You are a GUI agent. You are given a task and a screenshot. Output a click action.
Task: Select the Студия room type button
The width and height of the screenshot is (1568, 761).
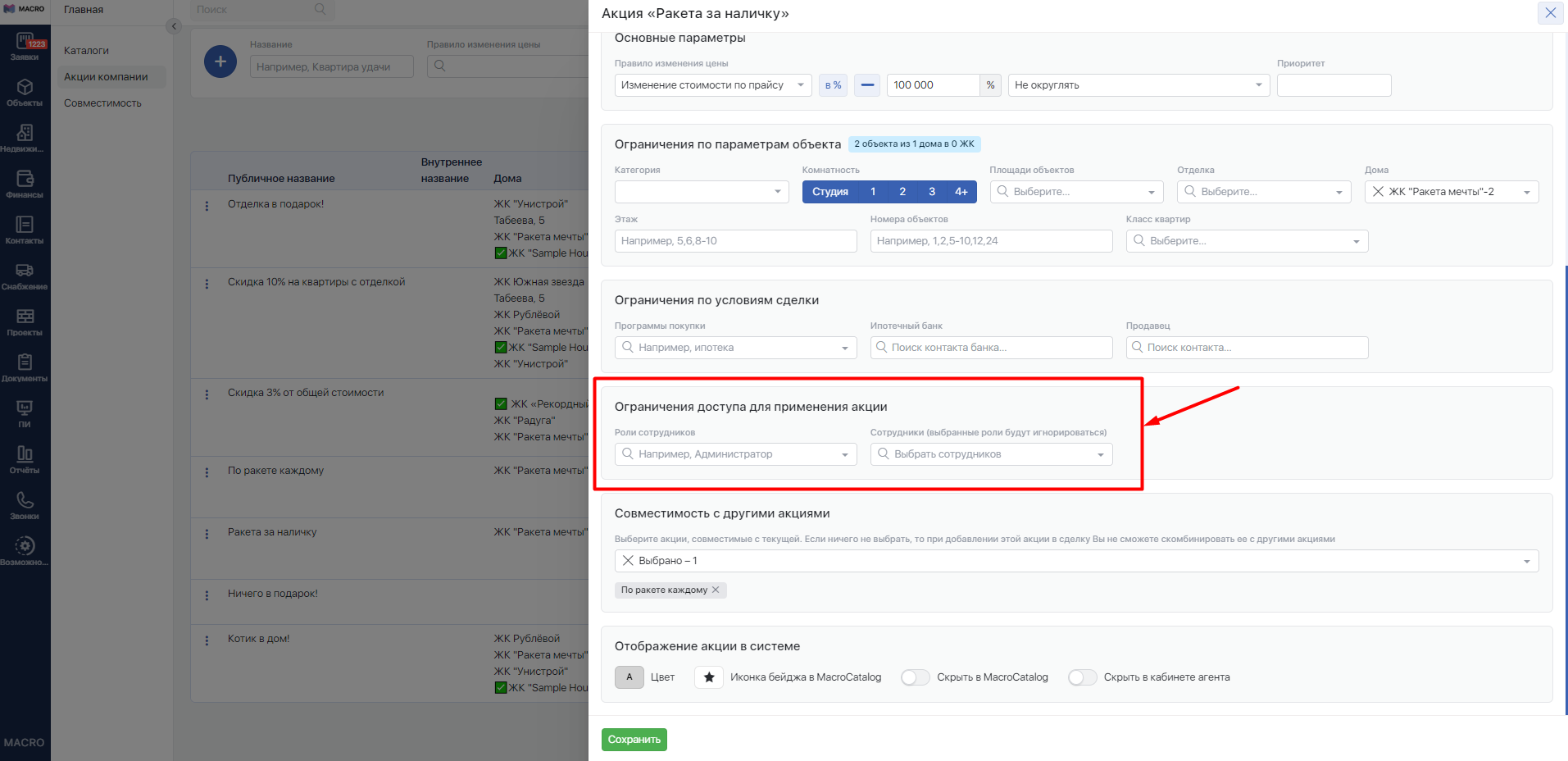(x=829, y=192)
